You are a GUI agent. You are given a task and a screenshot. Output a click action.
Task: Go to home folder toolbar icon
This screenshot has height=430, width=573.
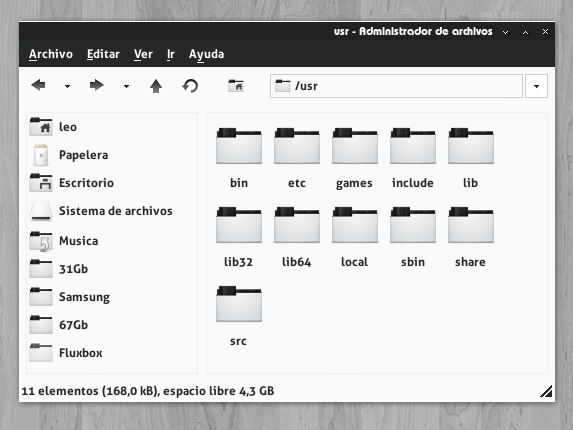click(x=236, y=86)
